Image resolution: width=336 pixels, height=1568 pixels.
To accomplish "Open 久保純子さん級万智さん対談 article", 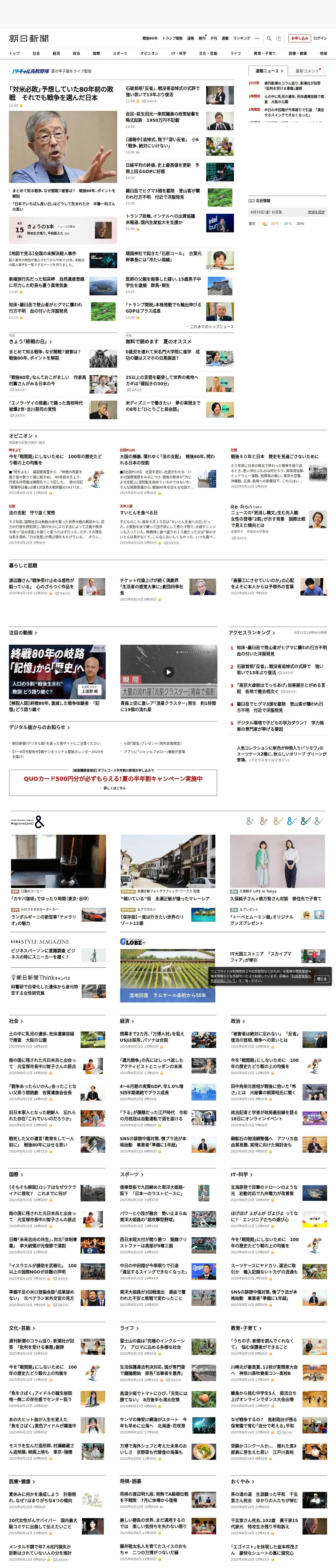I will click(x=276, y=898).
